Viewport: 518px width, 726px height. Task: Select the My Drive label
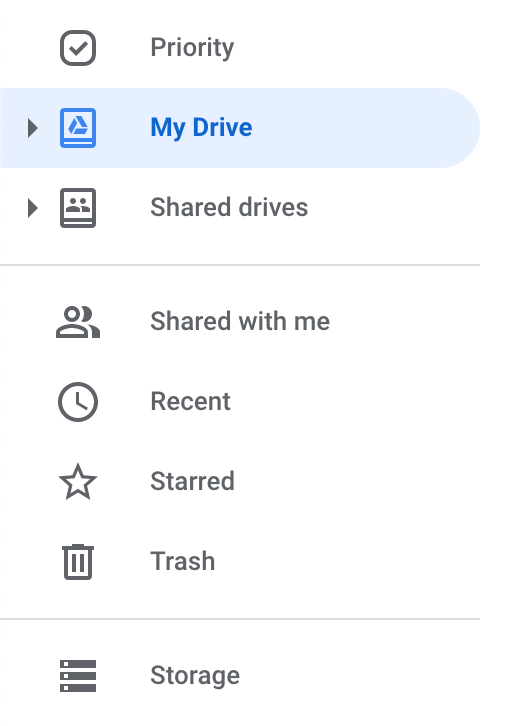coord(201,128)
